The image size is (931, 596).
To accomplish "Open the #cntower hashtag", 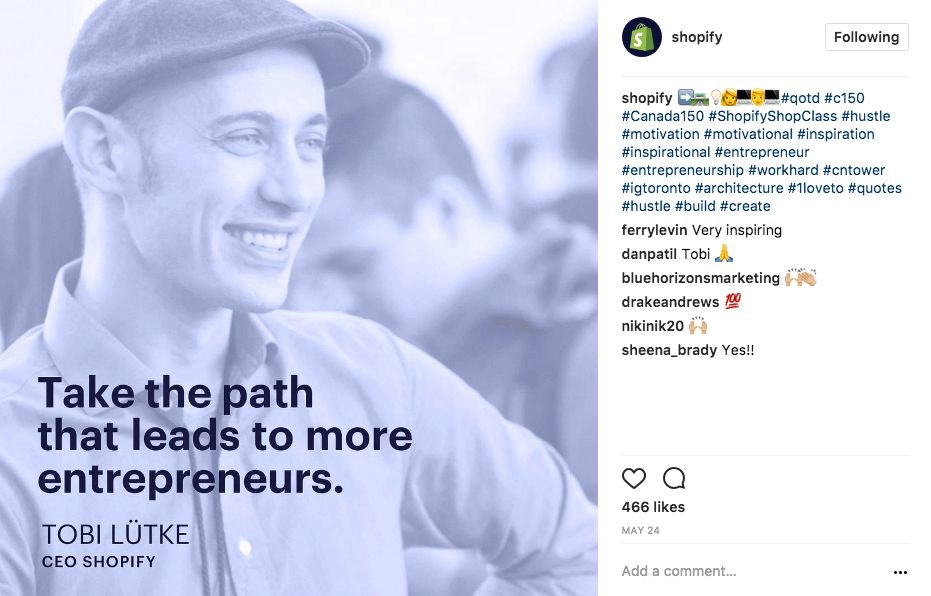I will [x=854, y=170].
